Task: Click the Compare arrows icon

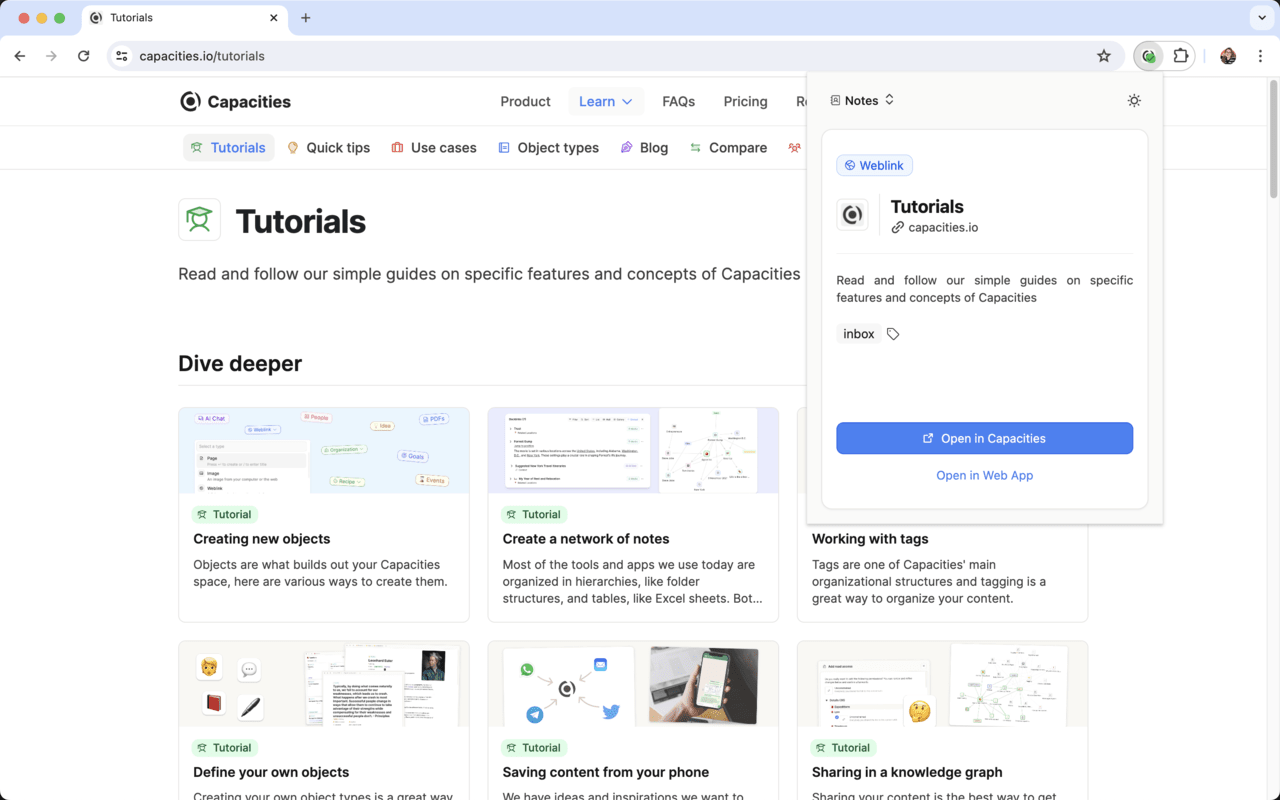Action: click(695, 147)
